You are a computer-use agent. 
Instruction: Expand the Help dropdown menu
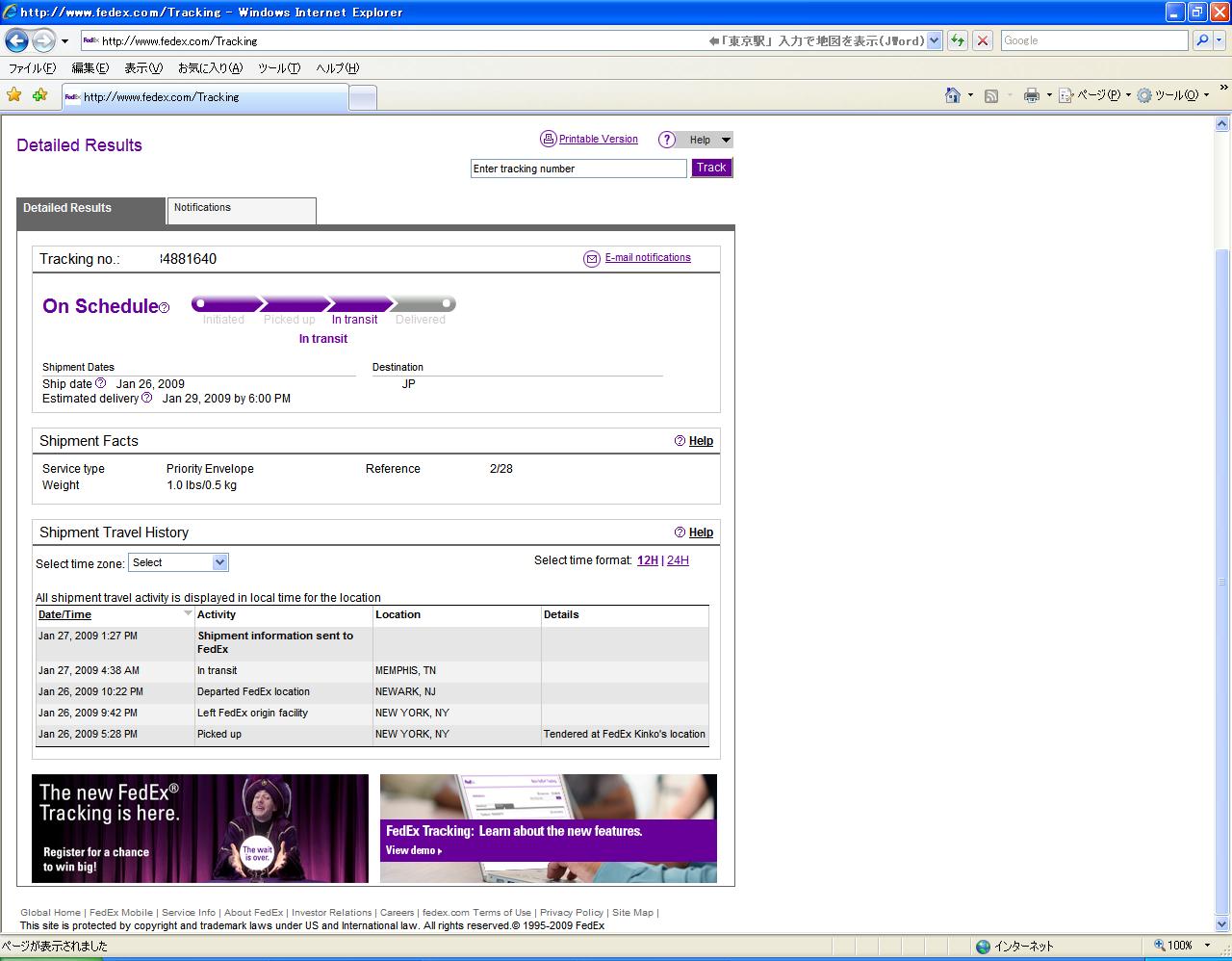click(x=726, y=140)
